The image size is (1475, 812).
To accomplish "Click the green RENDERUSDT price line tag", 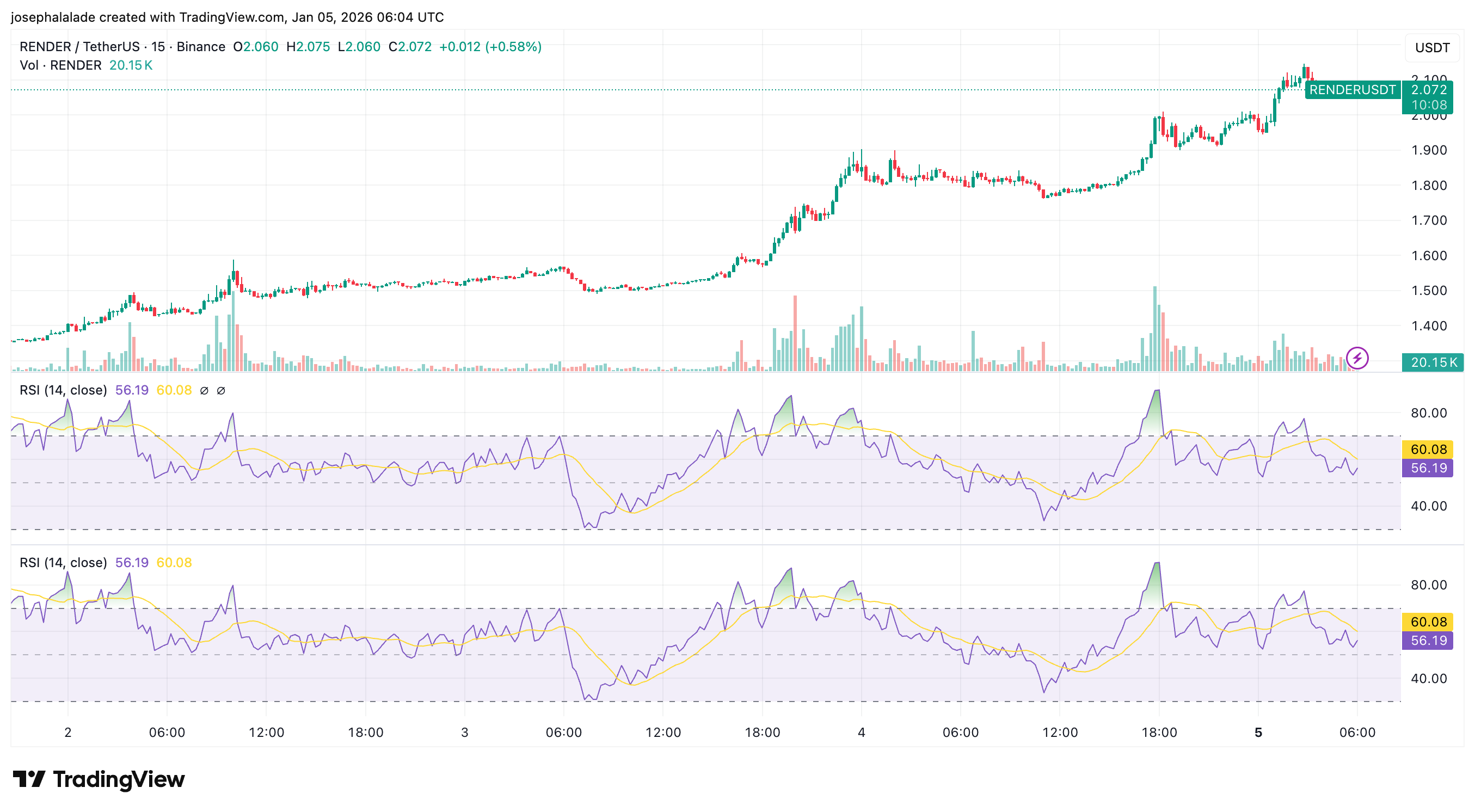I will [1352, 90].
